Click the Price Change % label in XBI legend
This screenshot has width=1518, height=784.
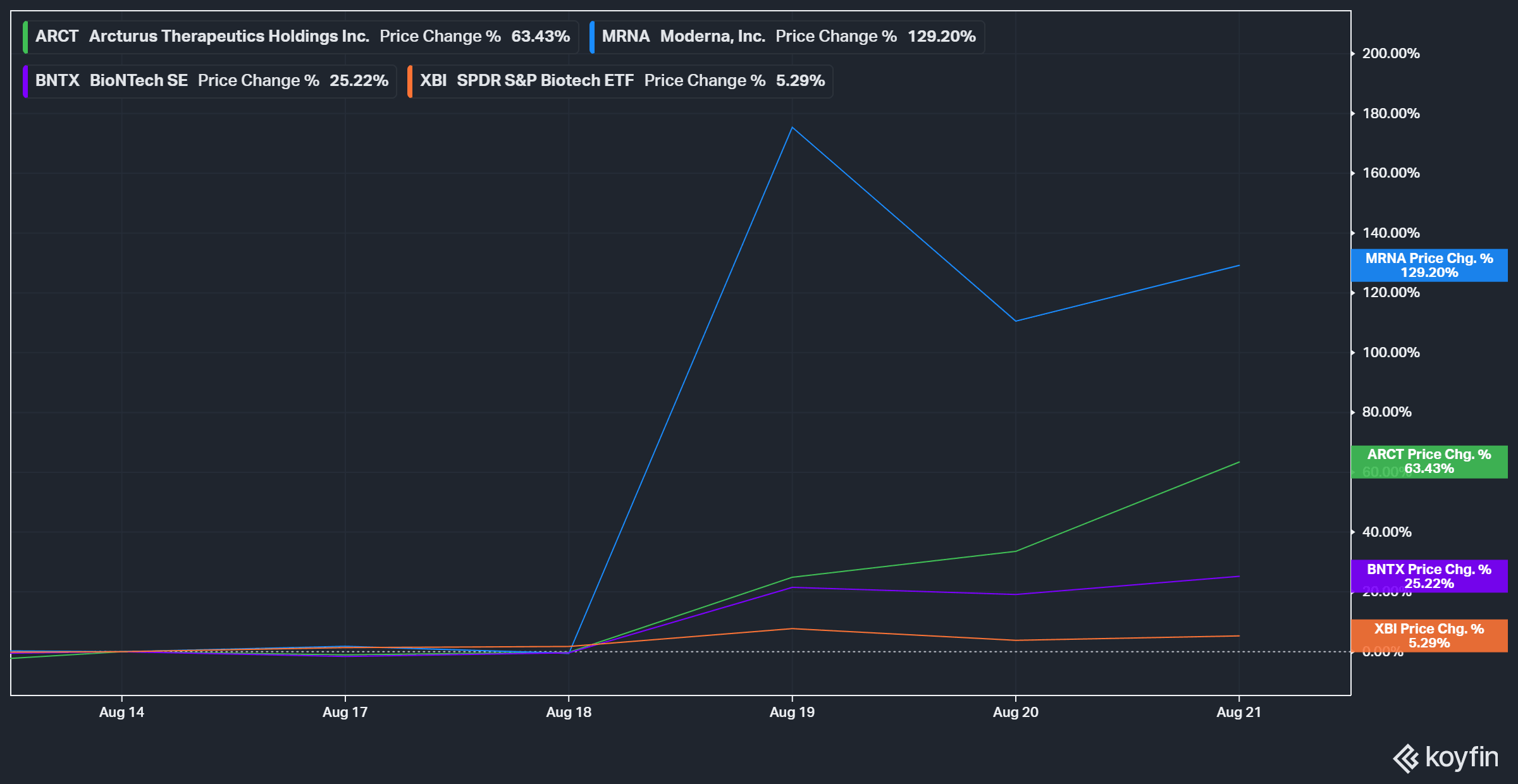(x=705, y=81)
